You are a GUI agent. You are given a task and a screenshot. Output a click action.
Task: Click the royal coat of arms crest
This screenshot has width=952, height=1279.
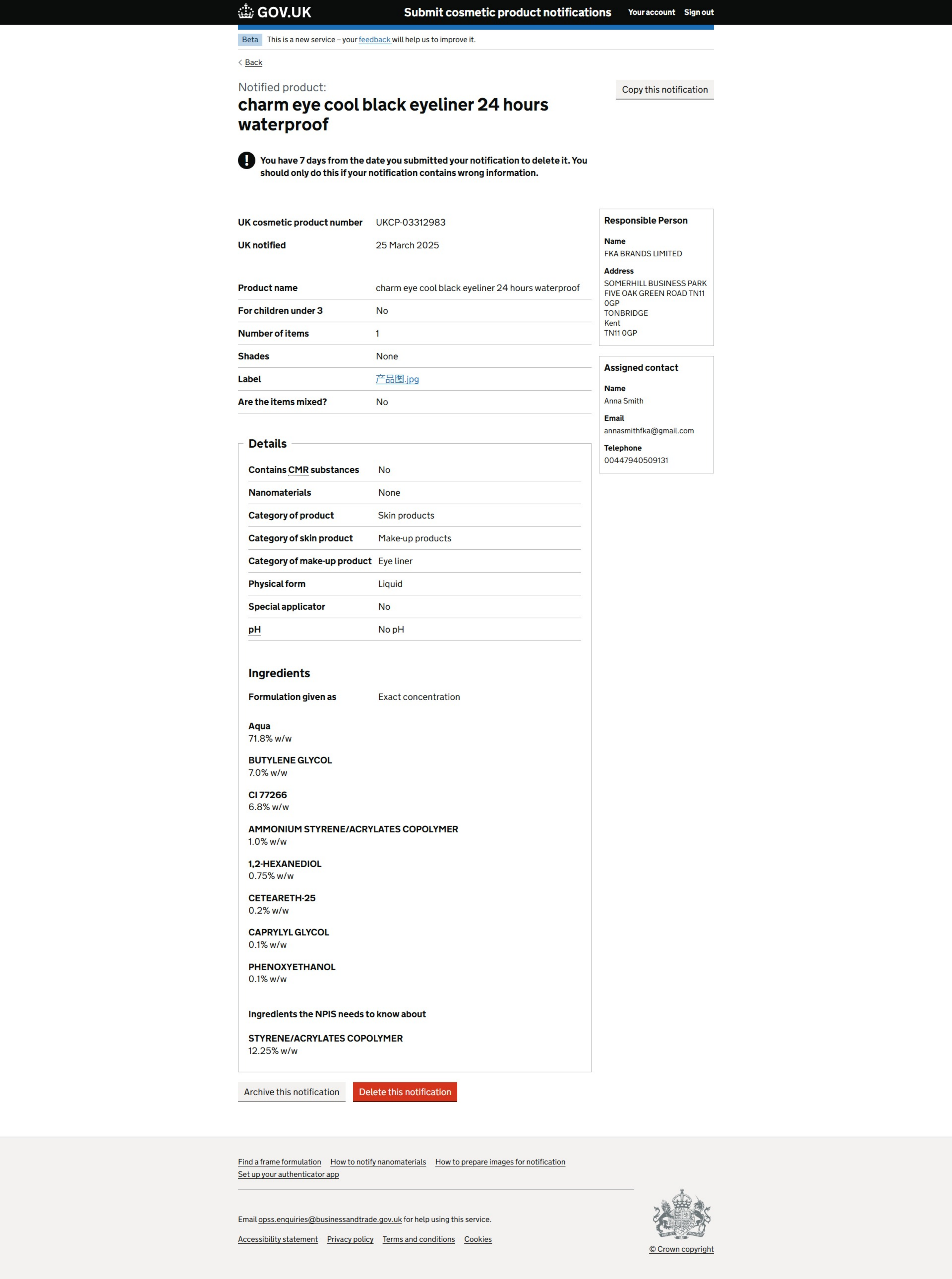point(681,1213)
